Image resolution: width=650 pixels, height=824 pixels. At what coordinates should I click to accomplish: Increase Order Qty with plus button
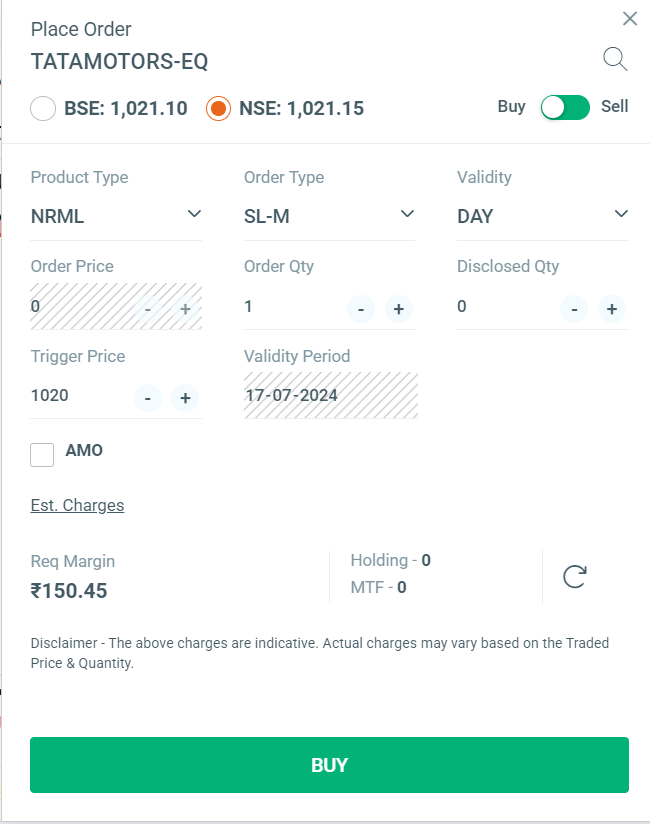398,309
